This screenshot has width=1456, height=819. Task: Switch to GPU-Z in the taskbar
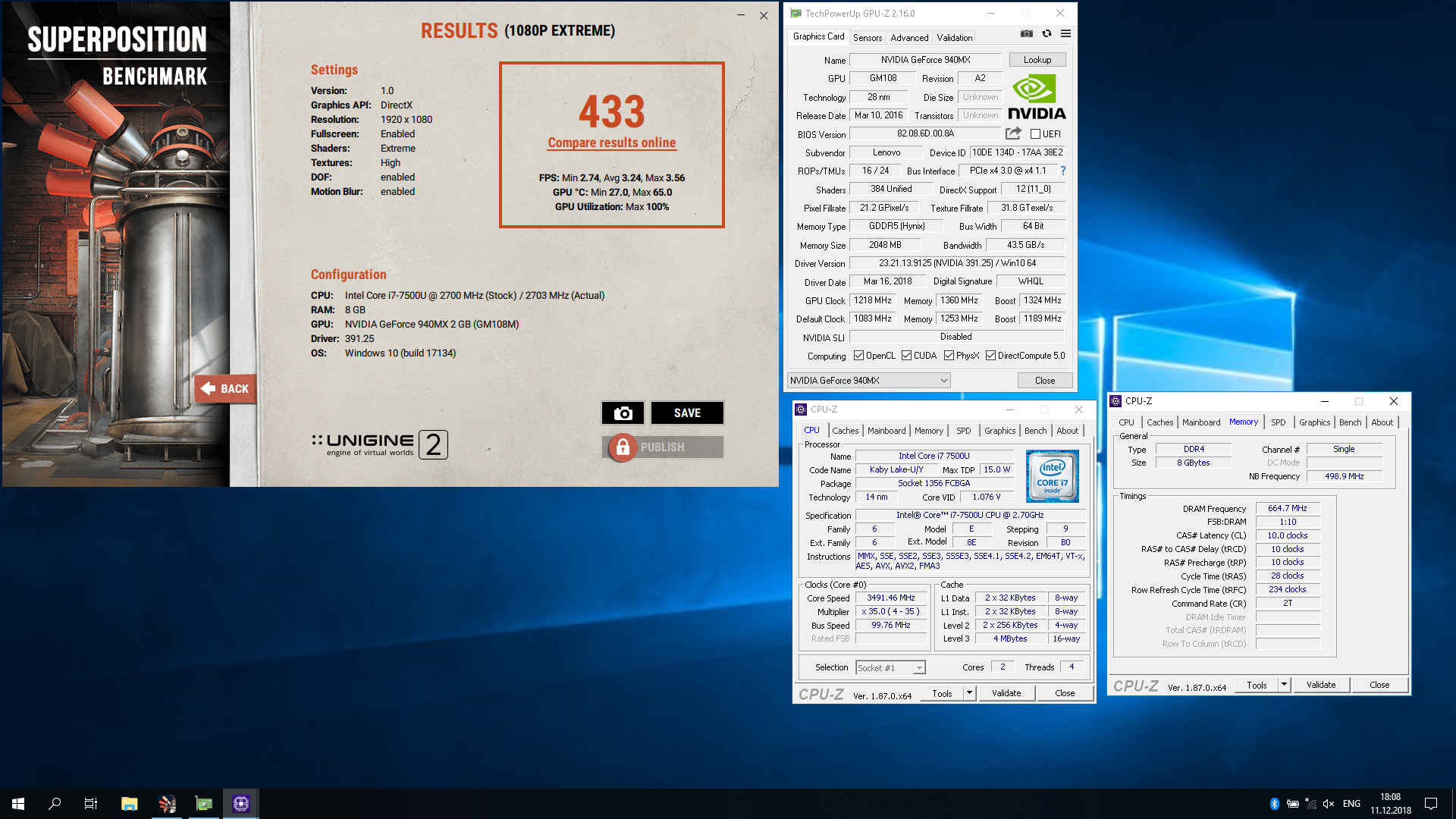204,804
